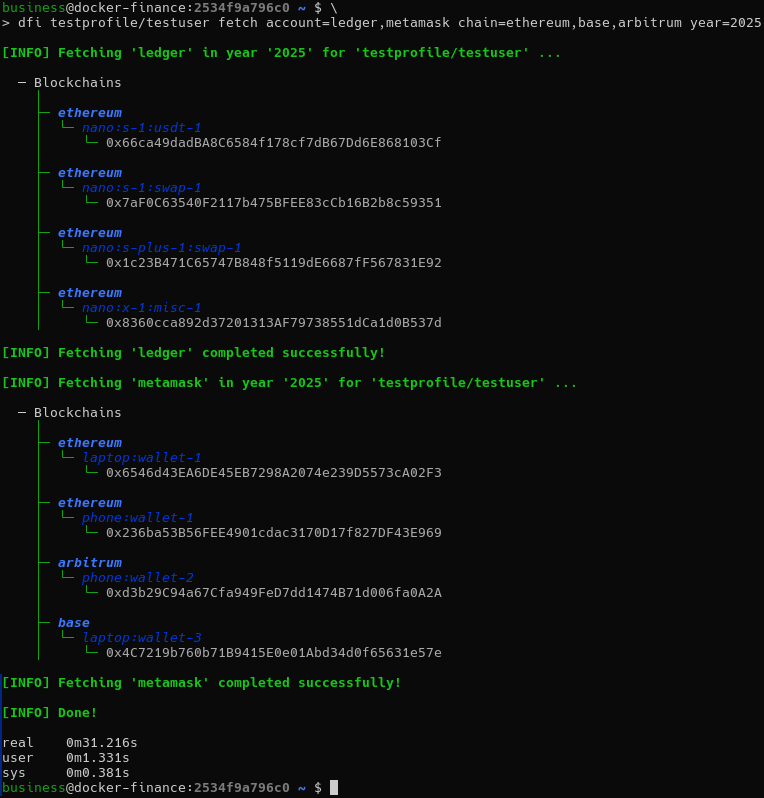The width and height of the screenshot is (764, 798).
Task: Click address starting with 0x66ca49
Action: pos(273,143)
